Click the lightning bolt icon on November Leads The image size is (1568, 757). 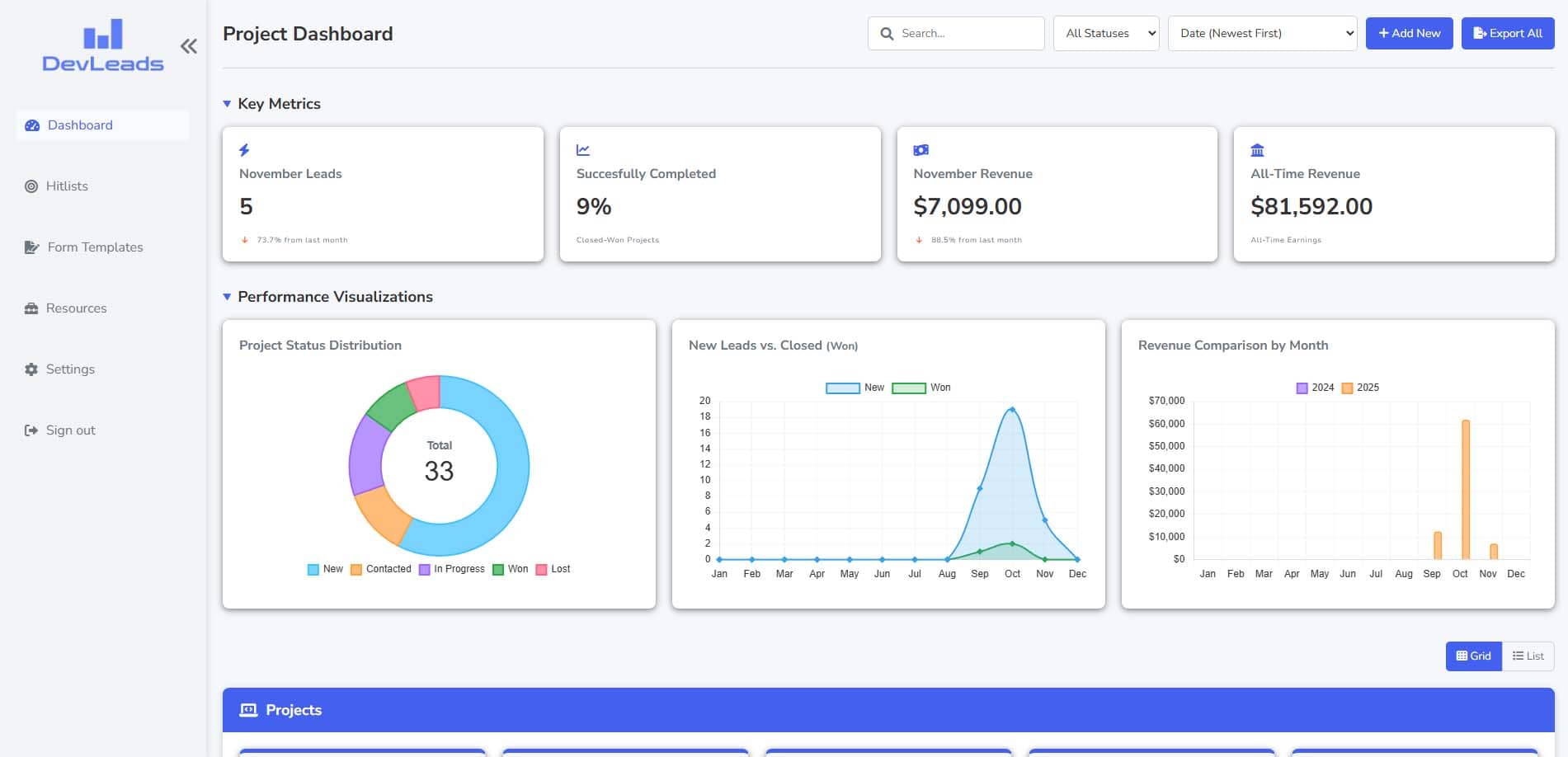pyautogui.click(x=244, y=150)
